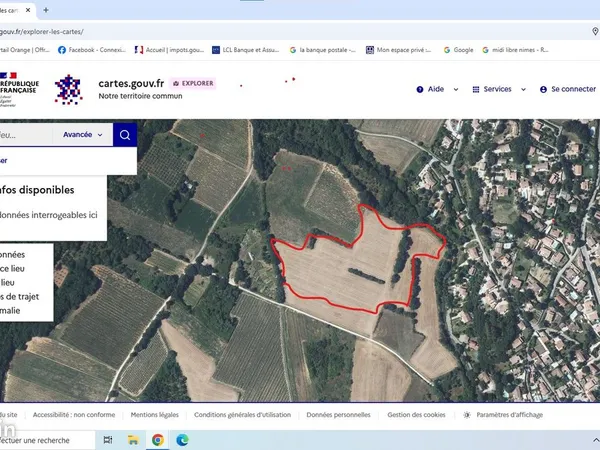Click the Facebook bookmark icon
This screenshot has height=450, width=600.
[62, 50]
